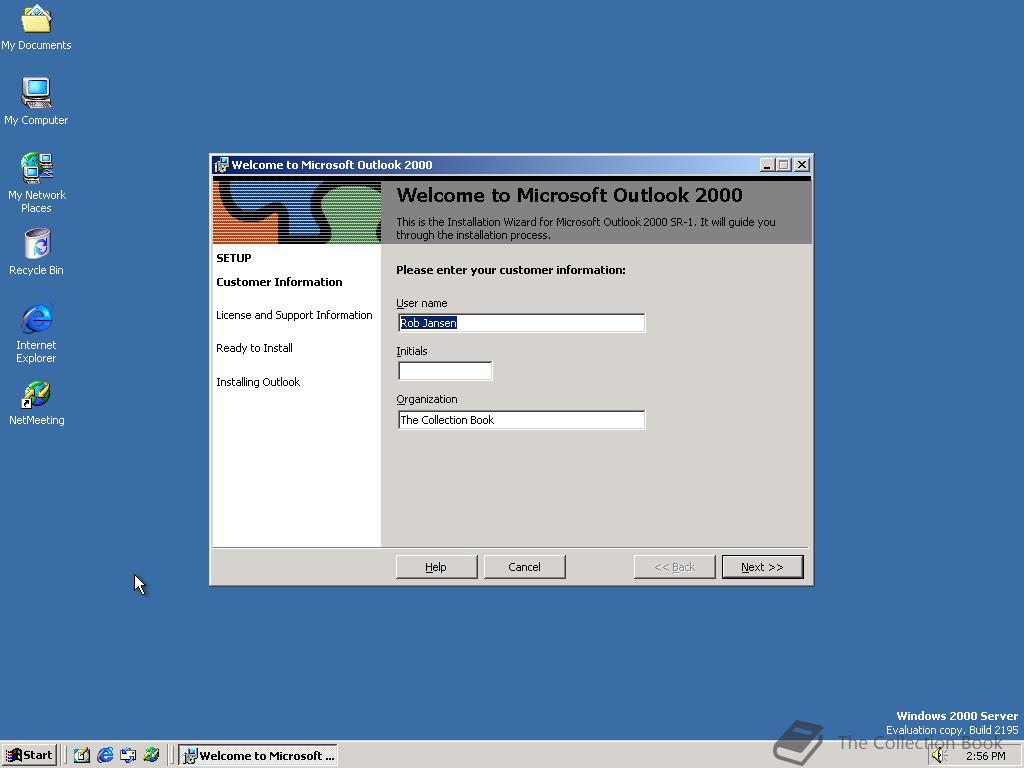
Task: Open My Computer desktop icon
Action: (x=36, y=101)
